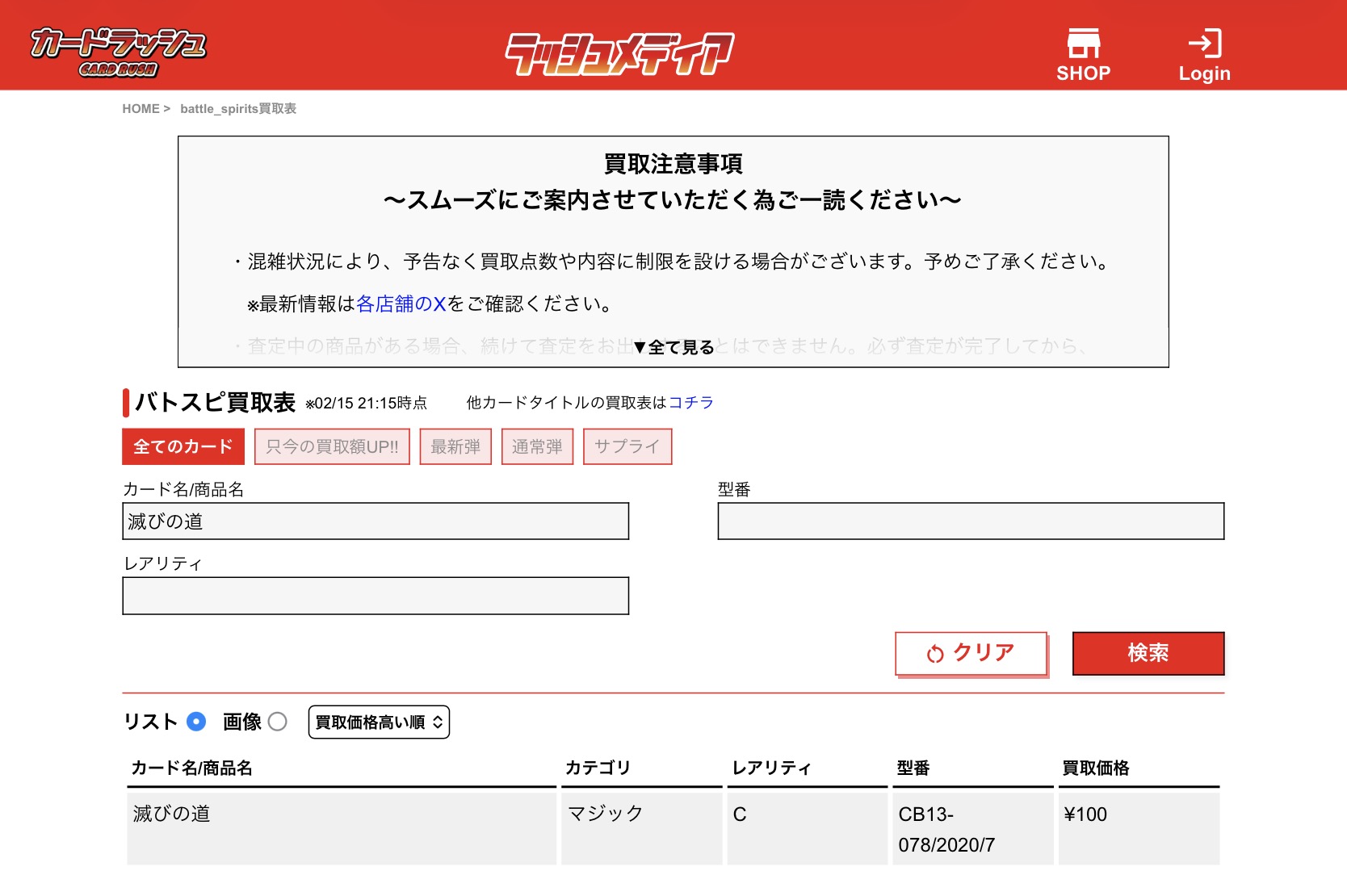Open the 最新弾 tab
Screen dimensions: 1347x896
(455, 446)
